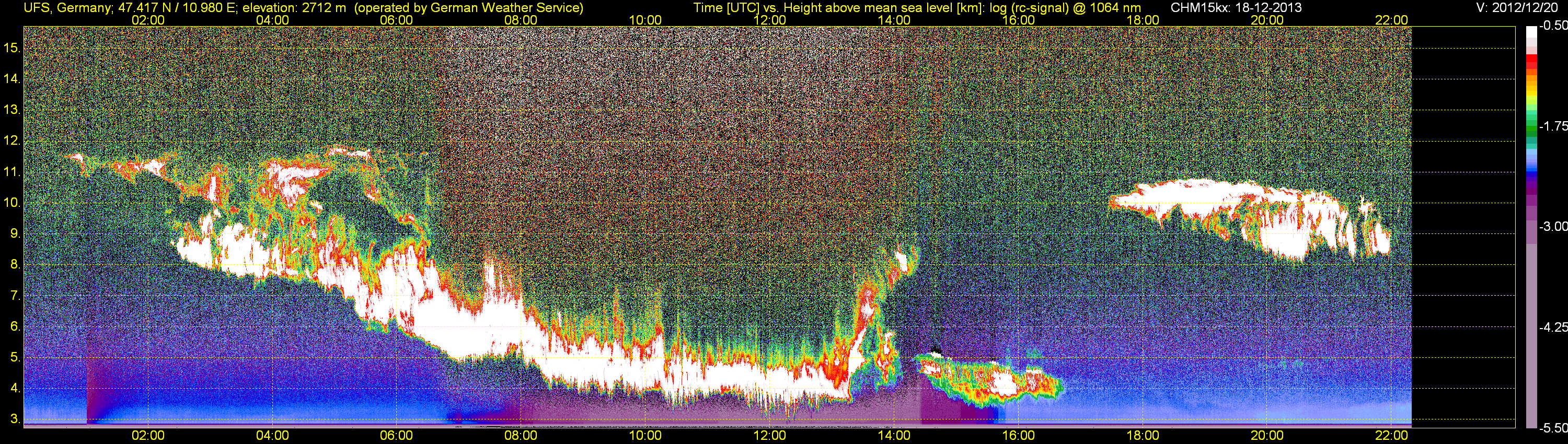Click the 08:00 label on the top time axis
The height and width of the screenshot is (444, 1568).
[521, 19]
